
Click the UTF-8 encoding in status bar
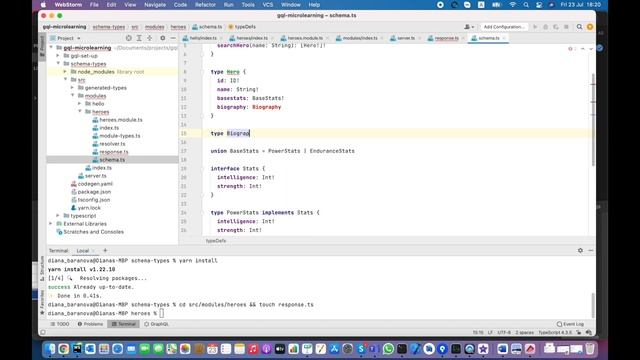(504, 333)
